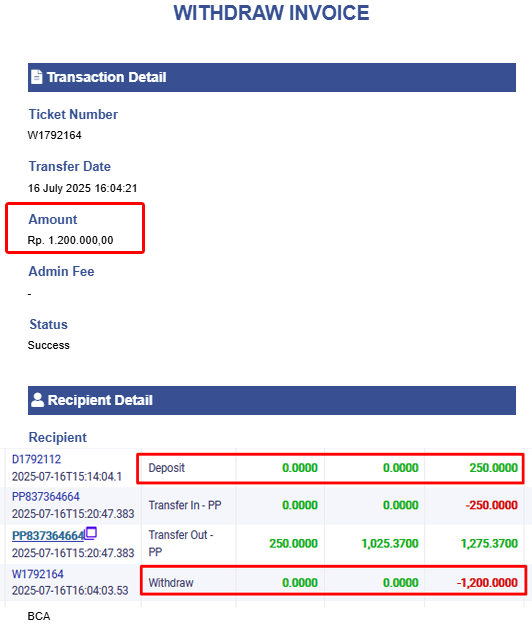
Task: Click the Transfer In - PP type cell
Action: [185, 505]
